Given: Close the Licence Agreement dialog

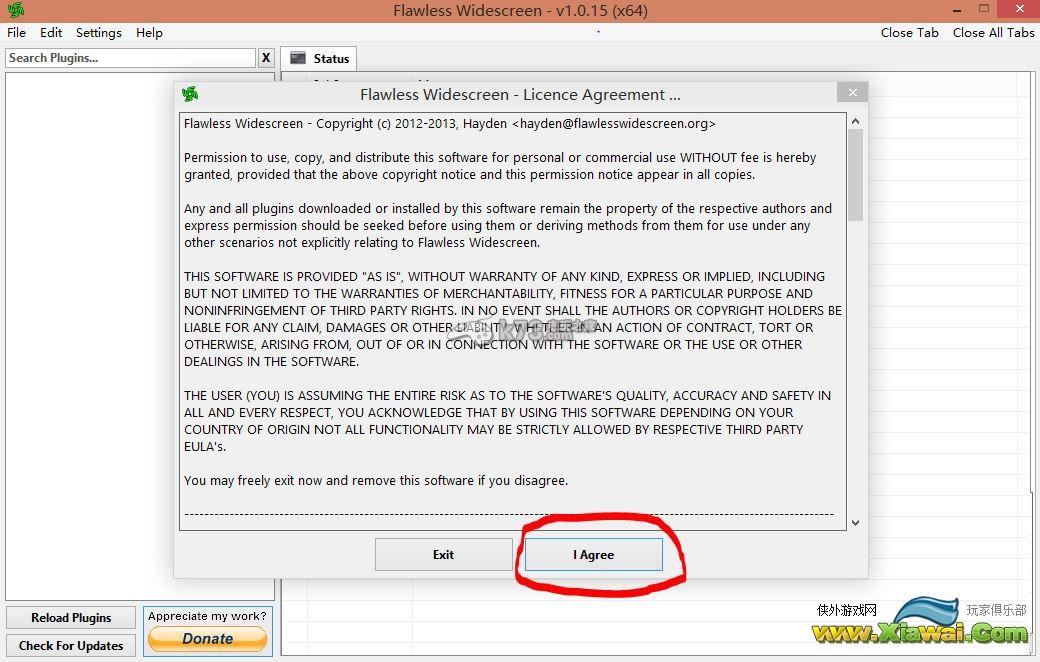Looking at the screenshot, I should click(853, 93).
